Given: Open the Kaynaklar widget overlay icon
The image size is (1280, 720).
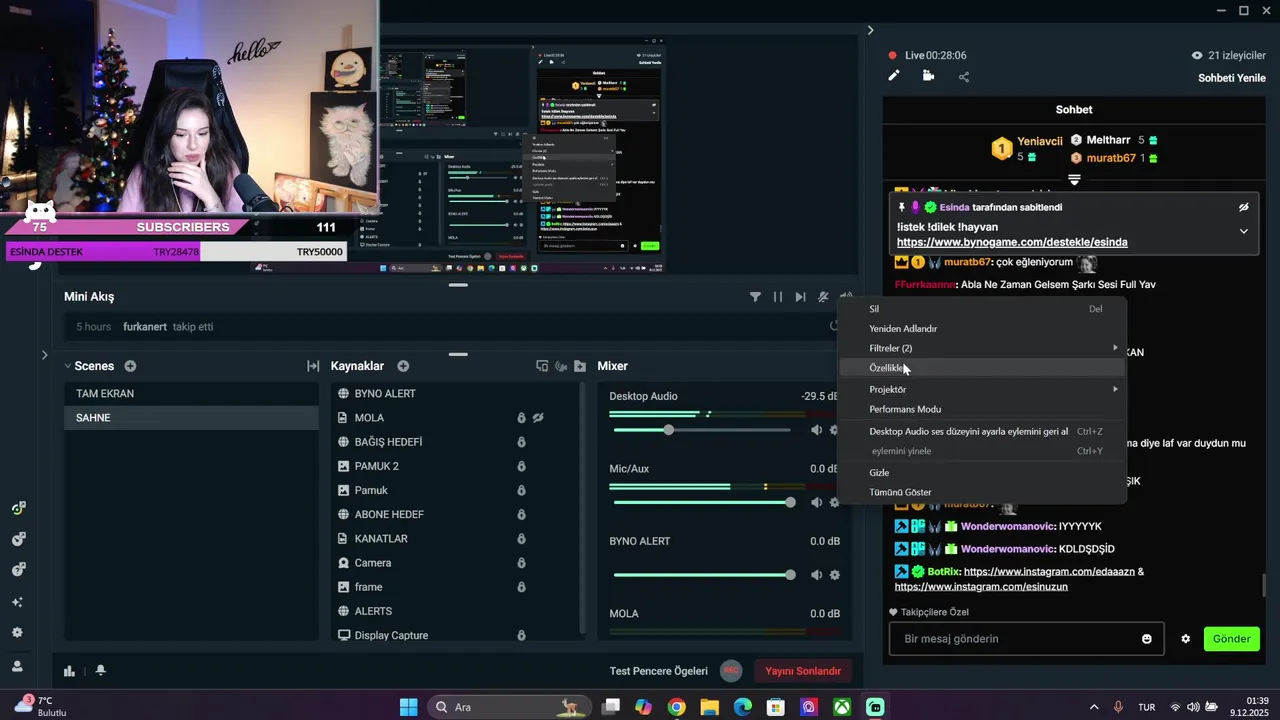Looking at the screenshot, I should [x=542, y=366].
